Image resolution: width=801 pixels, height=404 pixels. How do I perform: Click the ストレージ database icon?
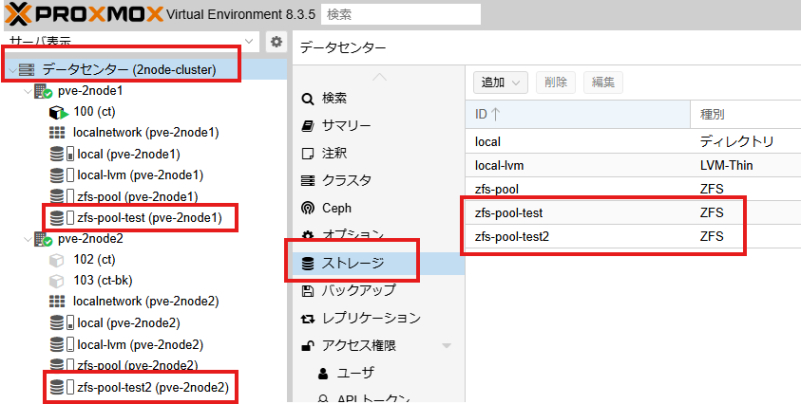click(308, 264)
